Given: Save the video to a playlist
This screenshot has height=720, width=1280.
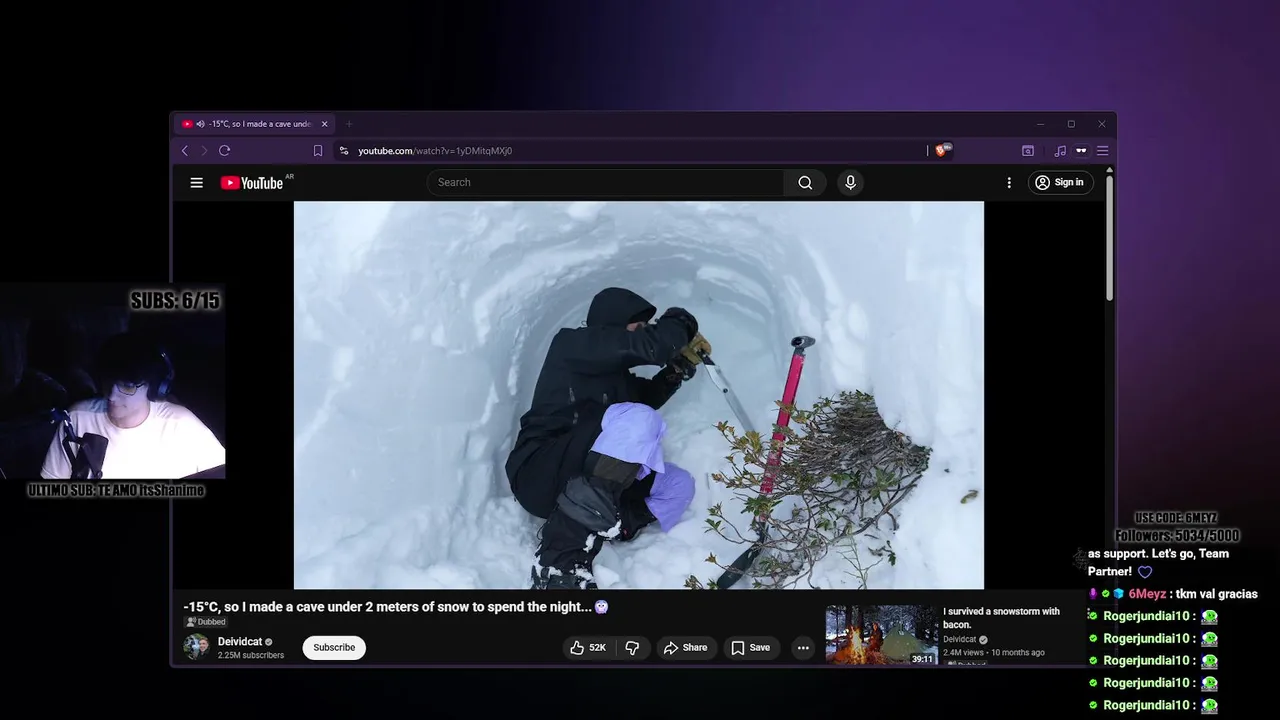Looking at the screenshot, I should pos(750,648).
